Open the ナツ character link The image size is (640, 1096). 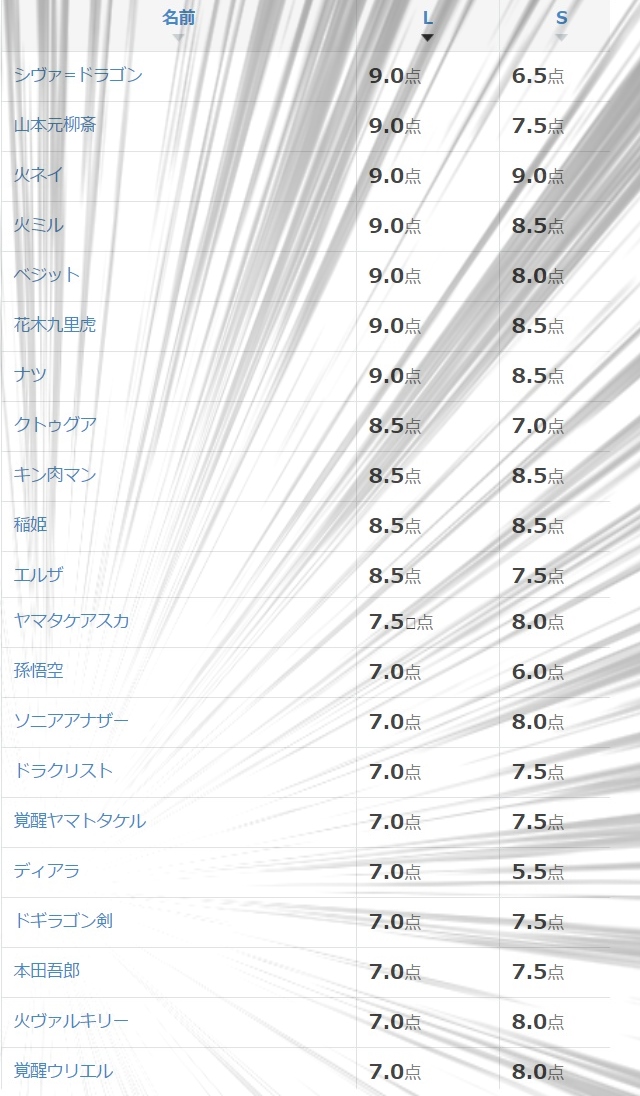30,375
